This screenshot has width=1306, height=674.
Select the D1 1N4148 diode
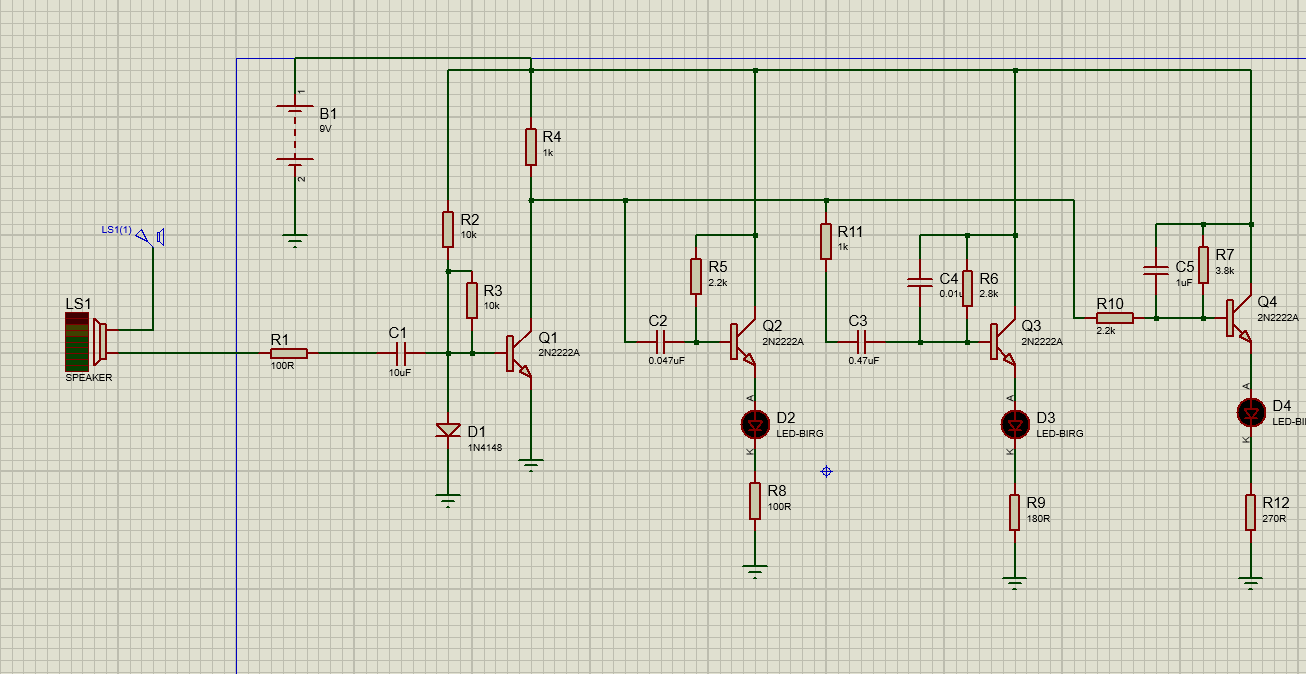(x=448, y=430)
